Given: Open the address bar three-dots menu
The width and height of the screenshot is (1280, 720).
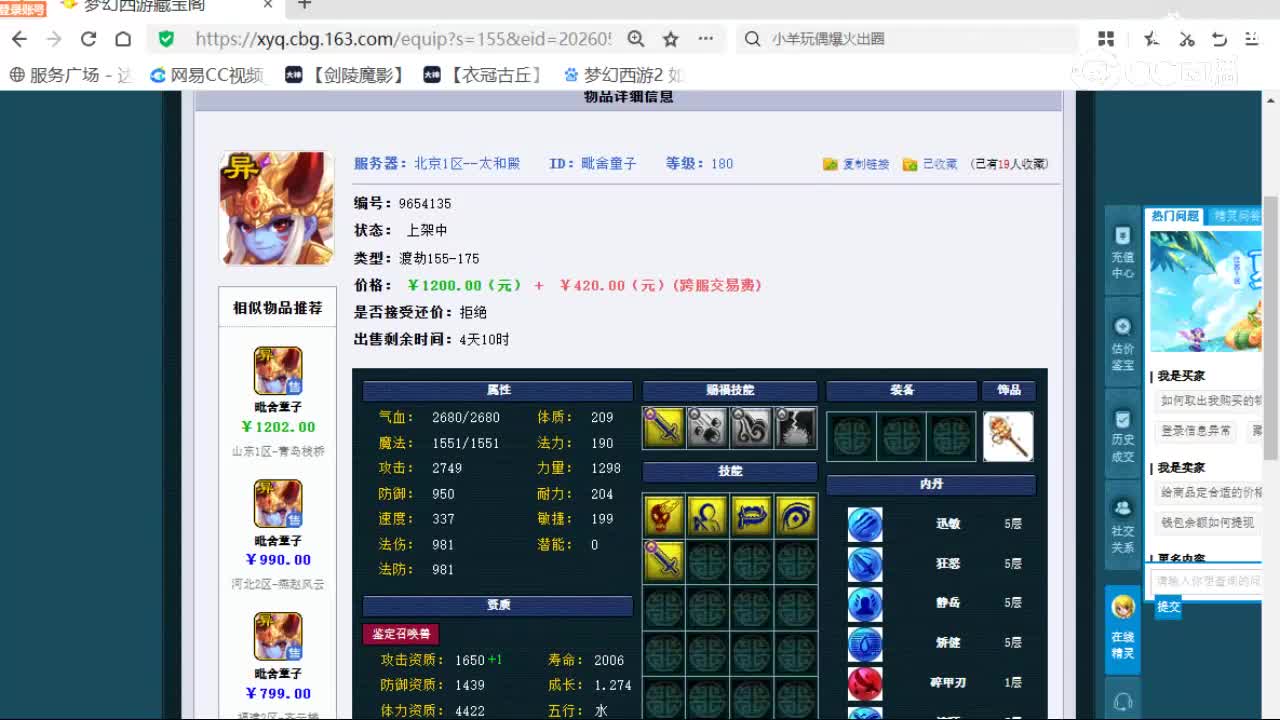Looking at the screenshot, I should coord(706,39).
